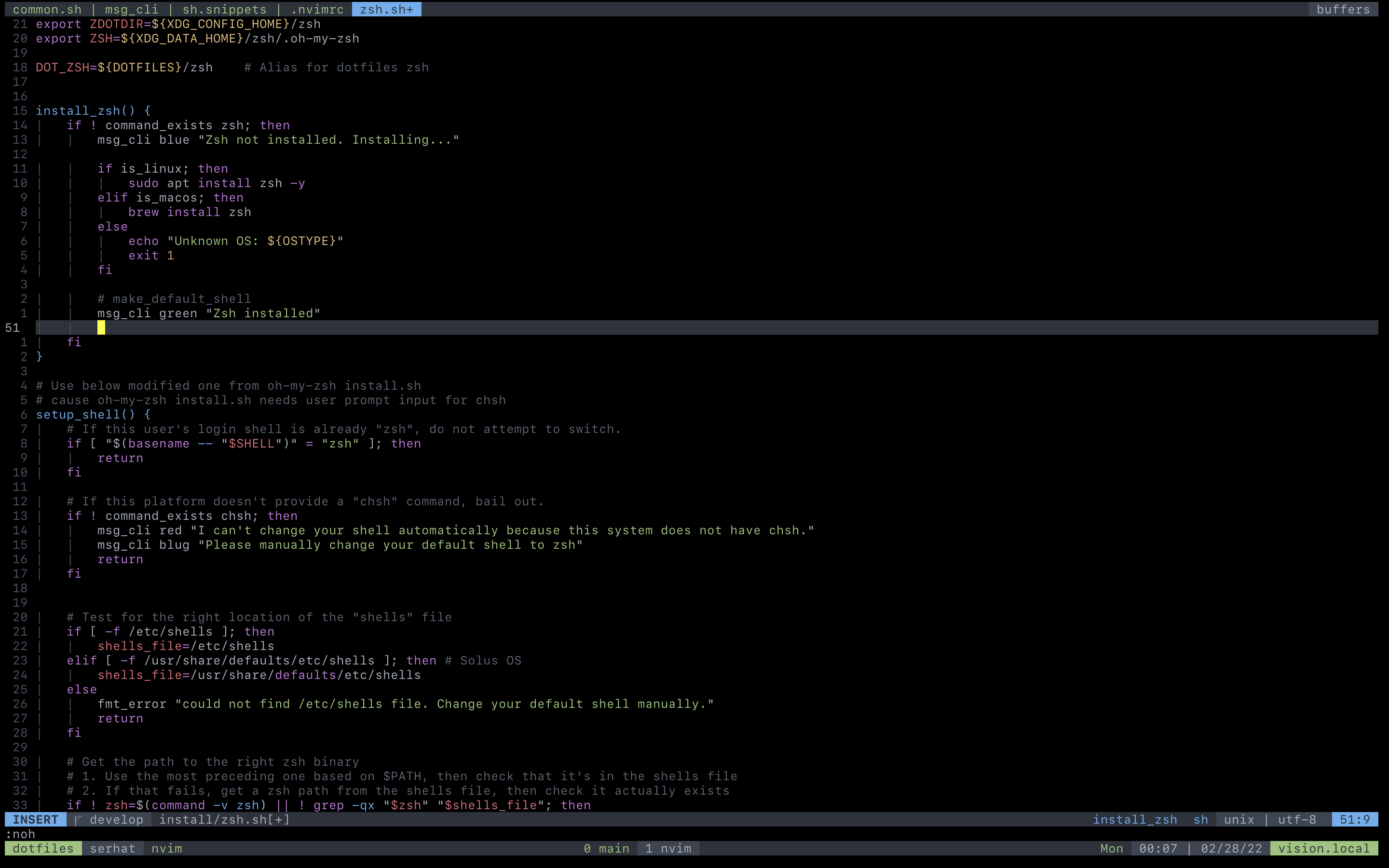Screen dimensions: 1389x868
Task: Click the msg_cli blug "Please manually change" line
Action: tap(340, 545)
